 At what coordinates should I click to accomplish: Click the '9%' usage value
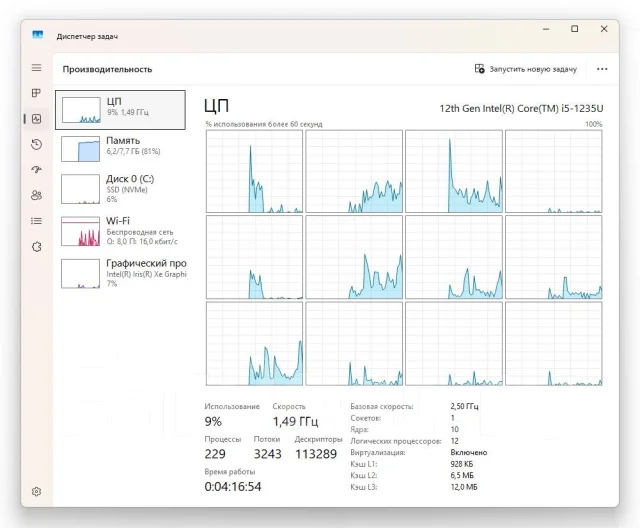[x=213, y=422]
